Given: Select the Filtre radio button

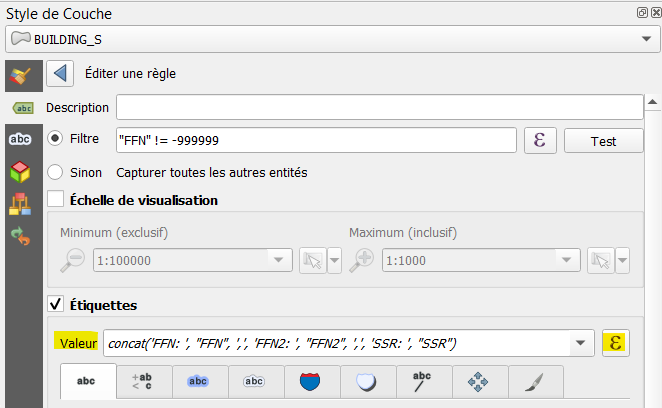Looking at the screenshot, I should tap(55, 139).
